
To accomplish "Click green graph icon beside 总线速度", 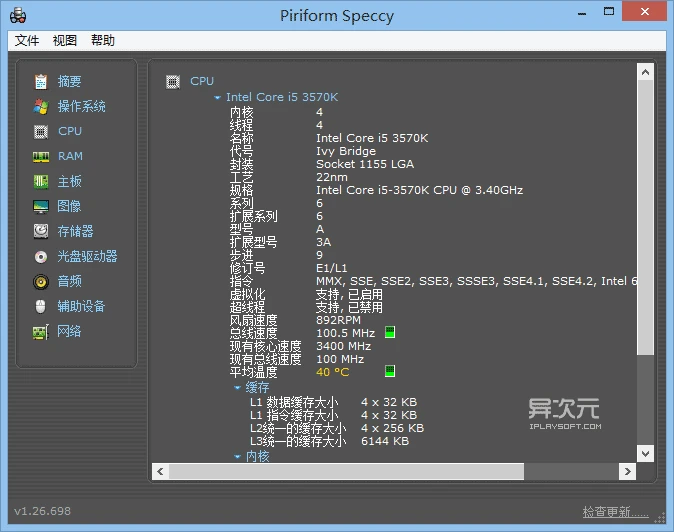I will pyautogui.click(x=390, y=332).
